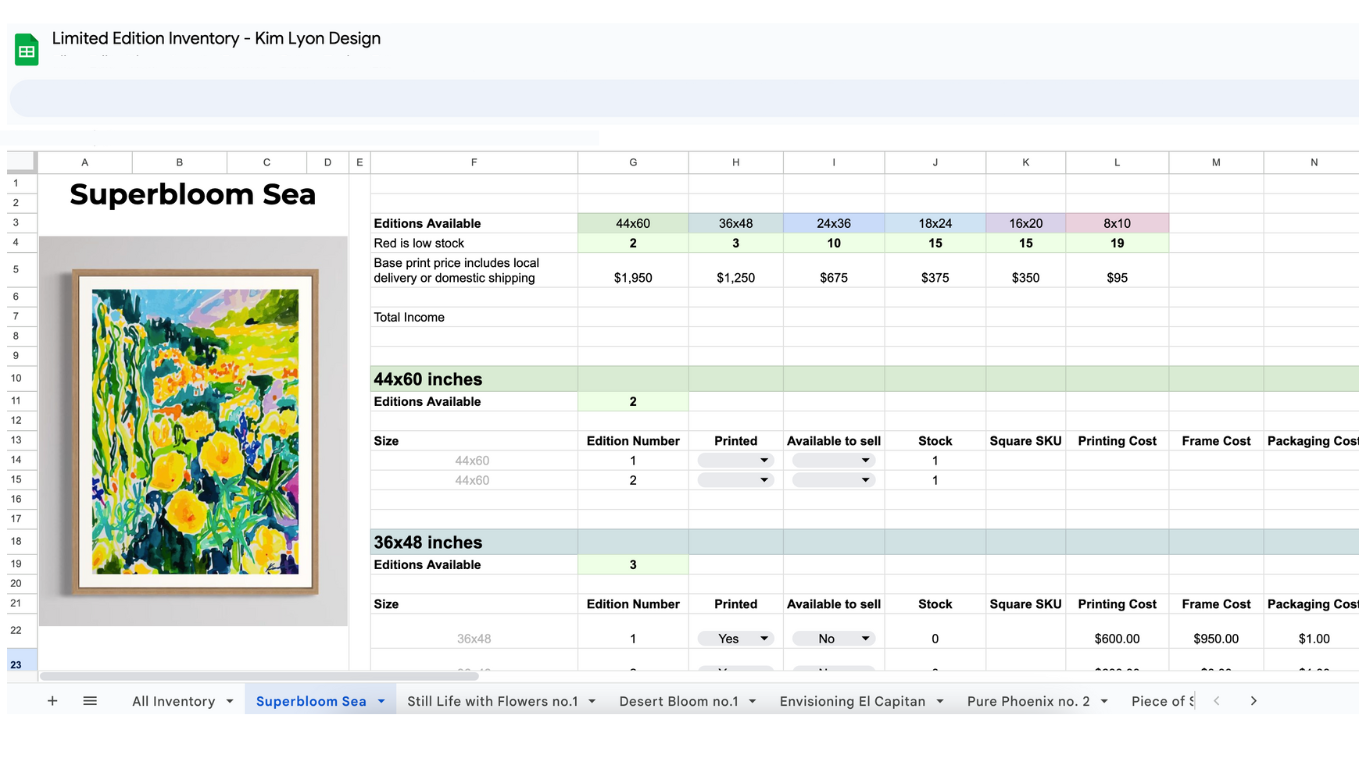Screen dimensions: 1366x768
Task: Select column A header
Action: click(85, 162)
